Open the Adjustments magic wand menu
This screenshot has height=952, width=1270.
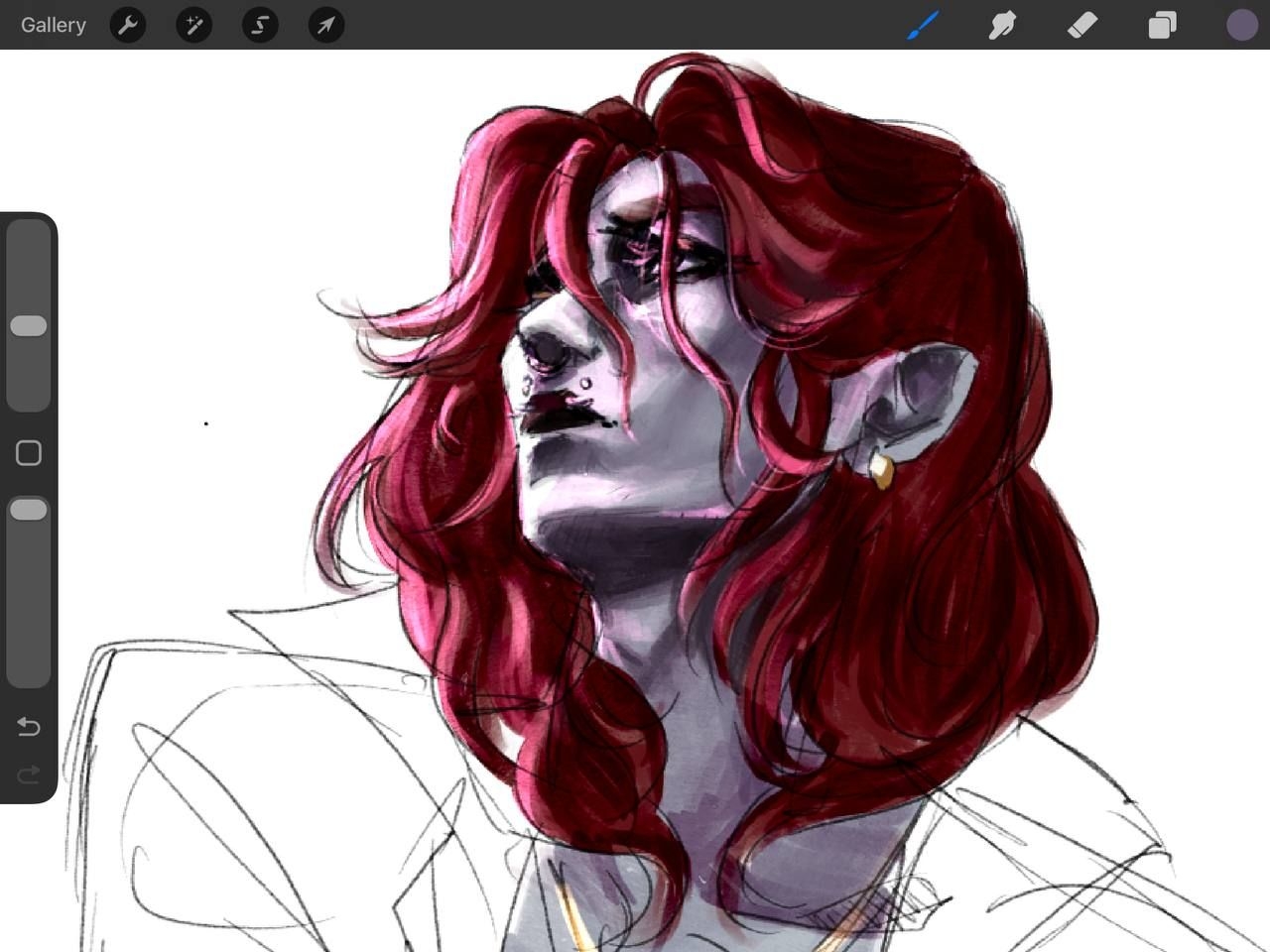click(x=194, y=25)
